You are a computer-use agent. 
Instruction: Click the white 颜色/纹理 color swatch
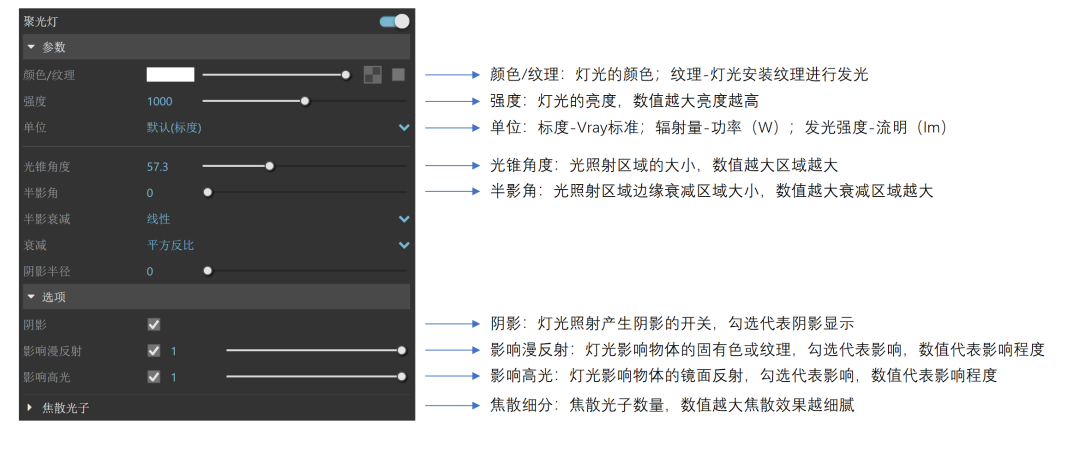169,74
